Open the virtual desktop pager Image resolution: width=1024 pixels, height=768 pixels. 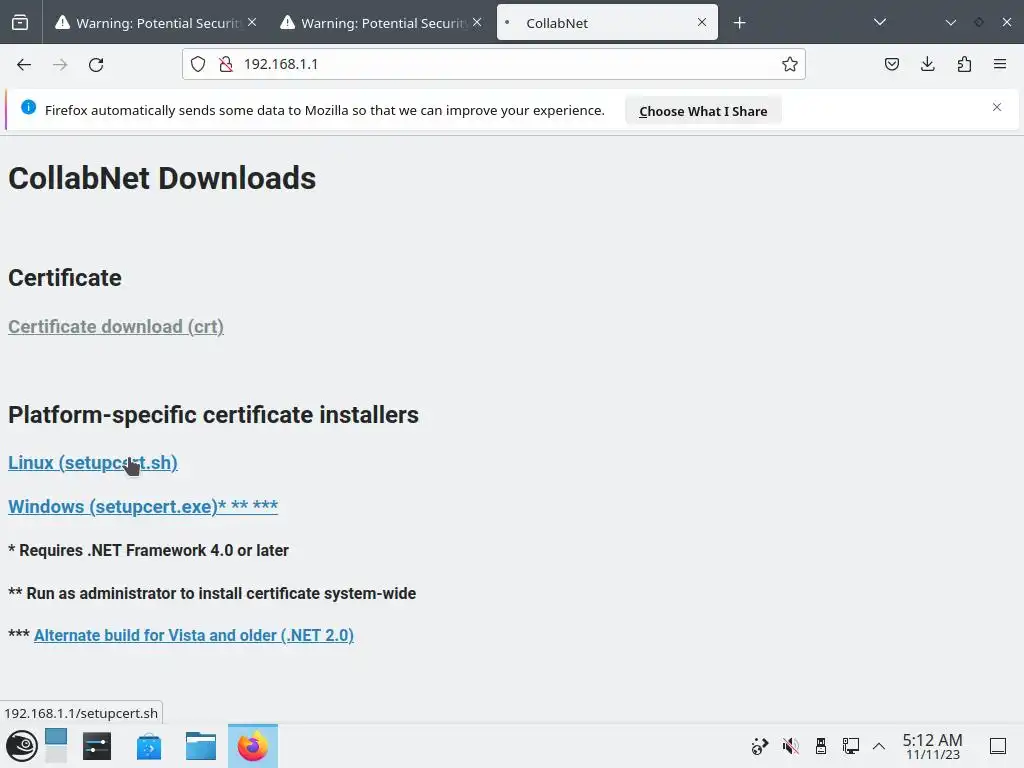56,746
